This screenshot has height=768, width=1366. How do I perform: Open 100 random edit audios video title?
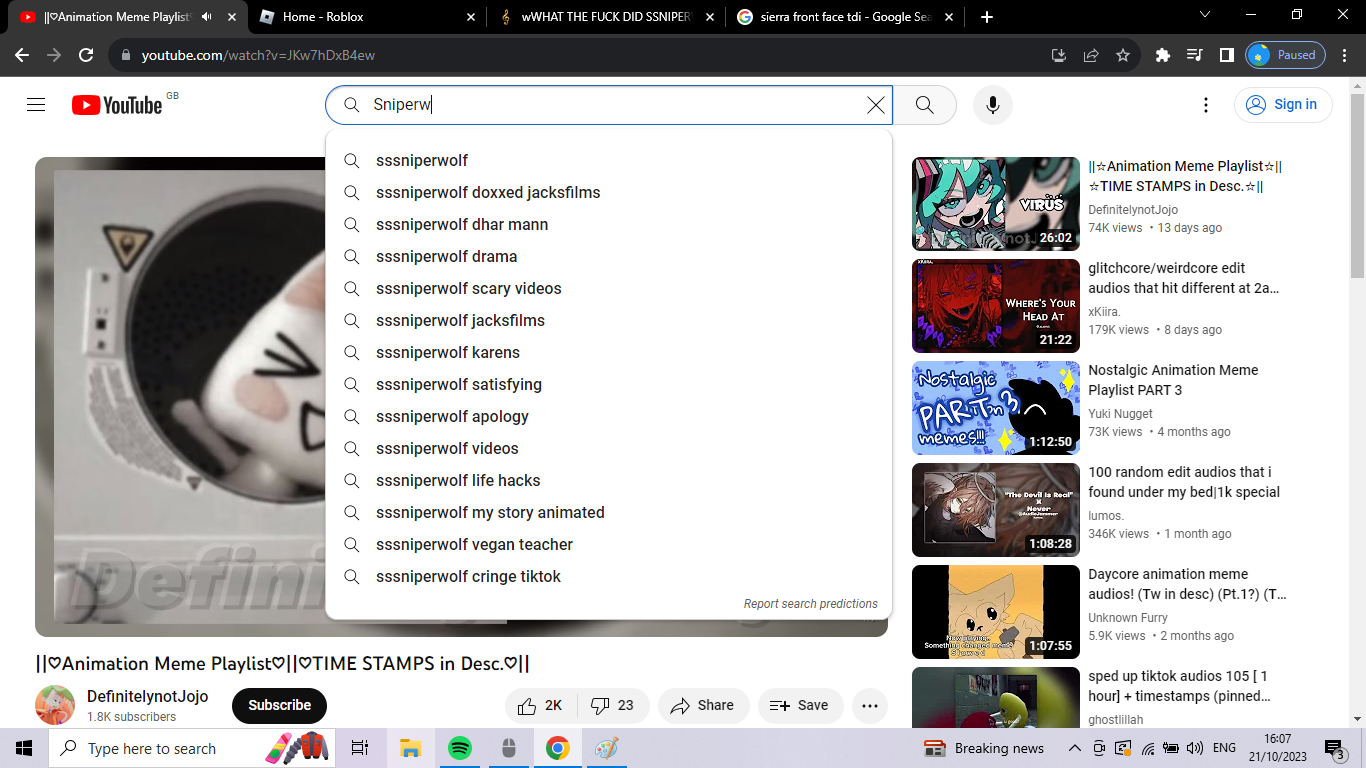1184,482
